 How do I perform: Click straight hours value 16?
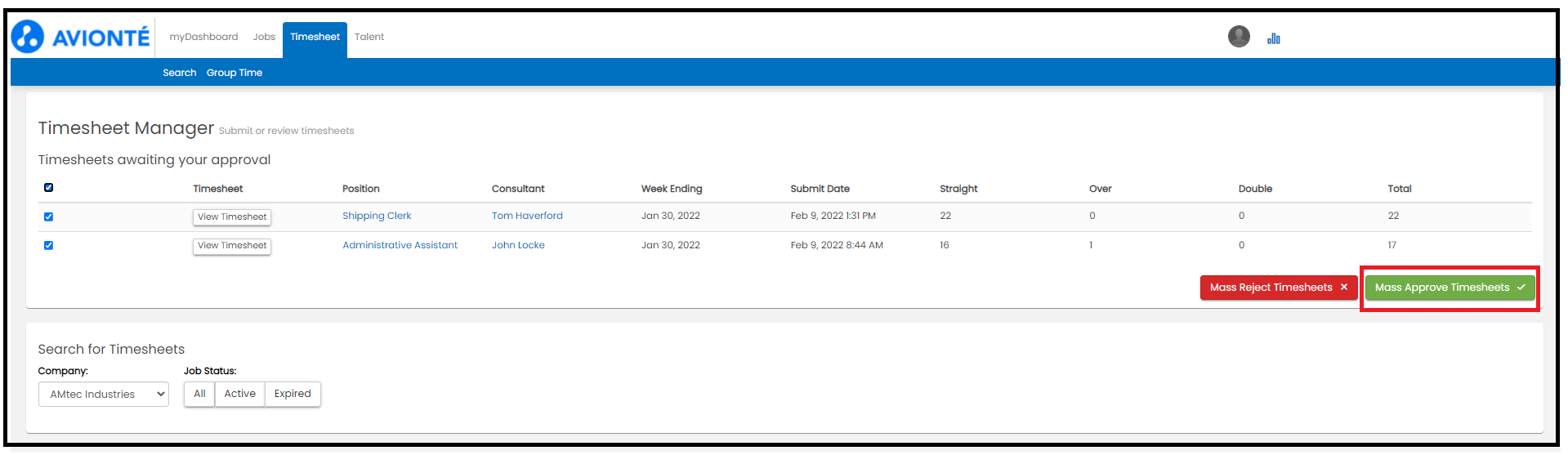(x=945, y=245)
